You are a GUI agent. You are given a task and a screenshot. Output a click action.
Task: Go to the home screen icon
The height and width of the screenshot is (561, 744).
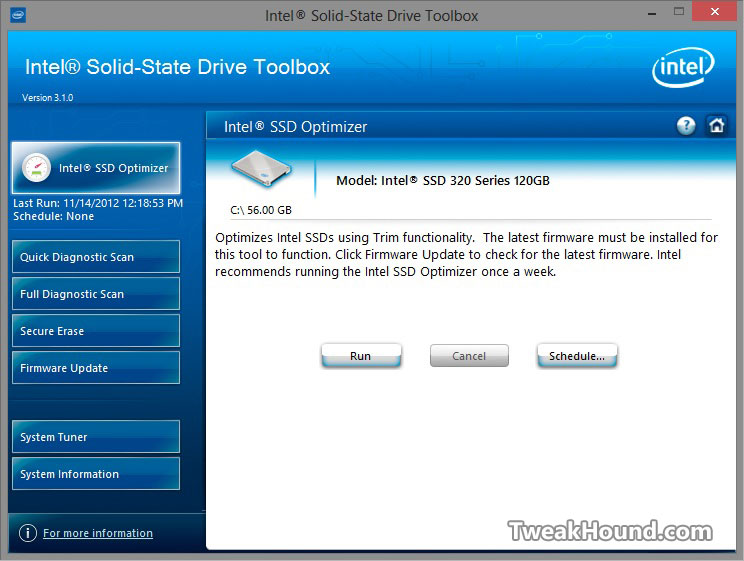pos(716,126)
